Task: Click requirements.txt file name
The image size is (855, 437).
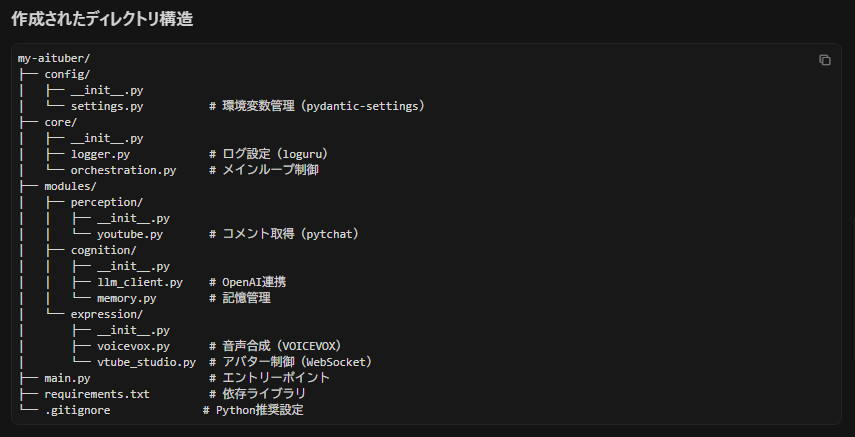Action: pos(97,394)
